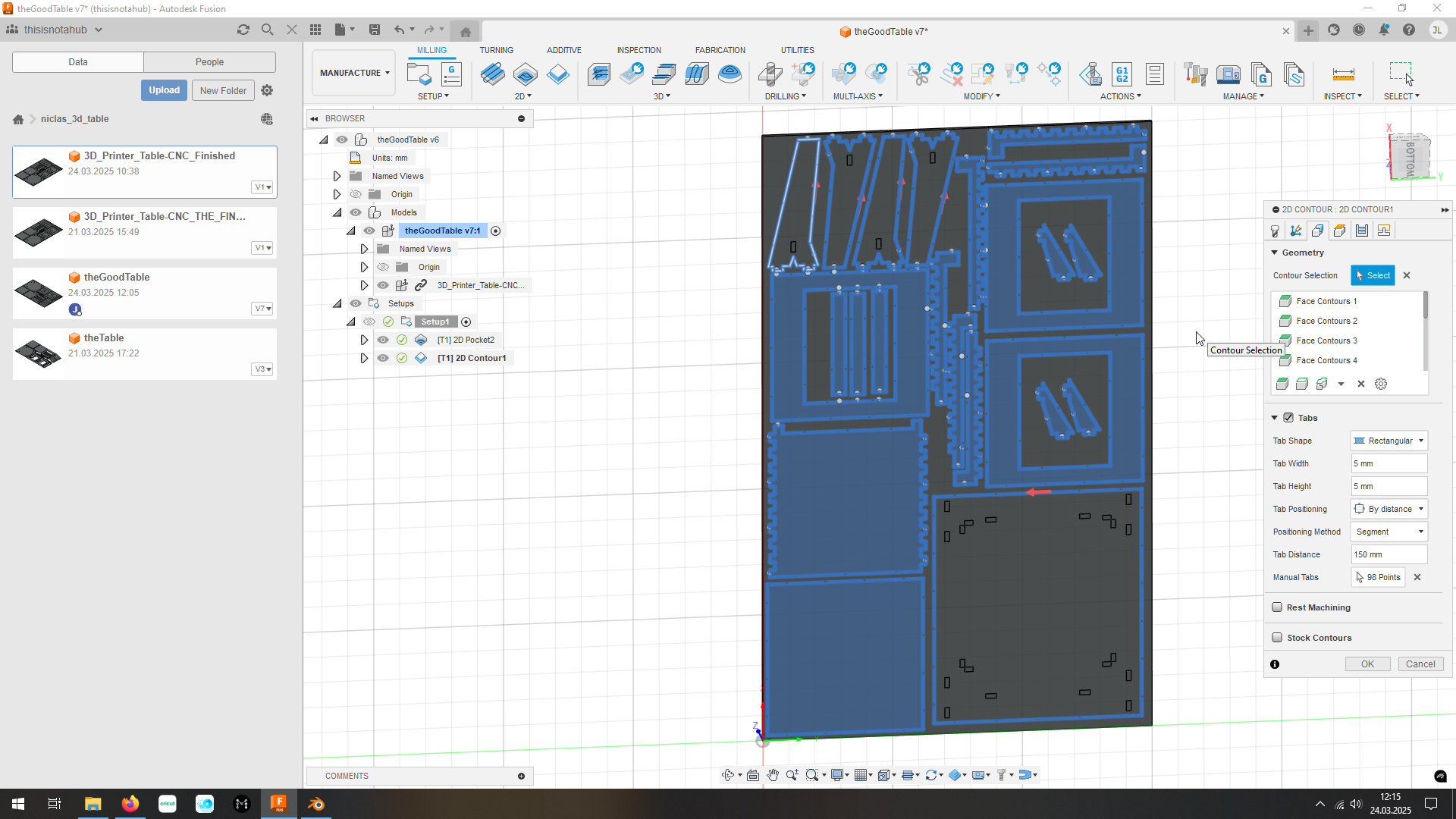Click the 98 Points manual tabs button
This screenshot has width=1456, height=819.
pyautogui.click(x=1378, y=577)
